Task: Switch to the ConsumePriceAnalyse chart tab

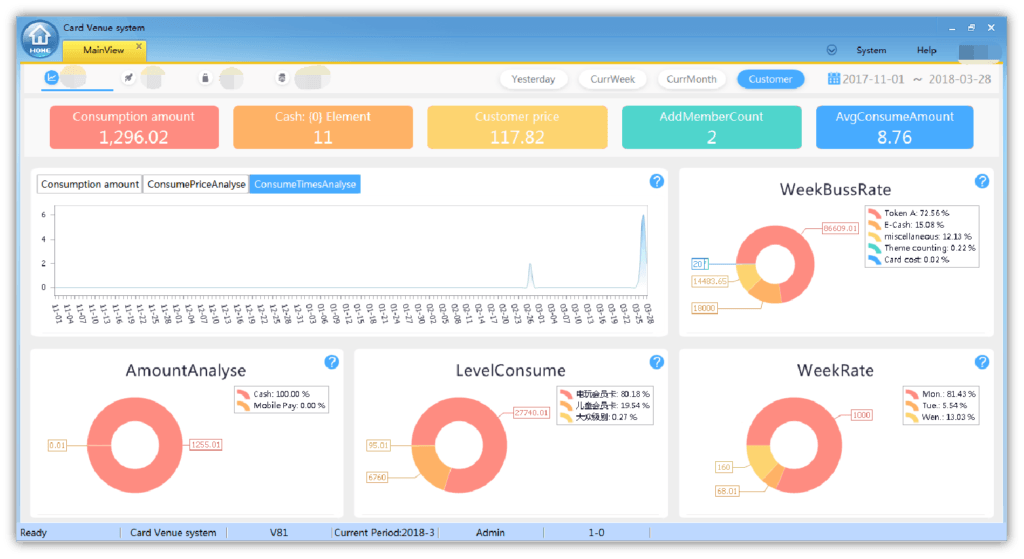Action: (x=196, y=184)
